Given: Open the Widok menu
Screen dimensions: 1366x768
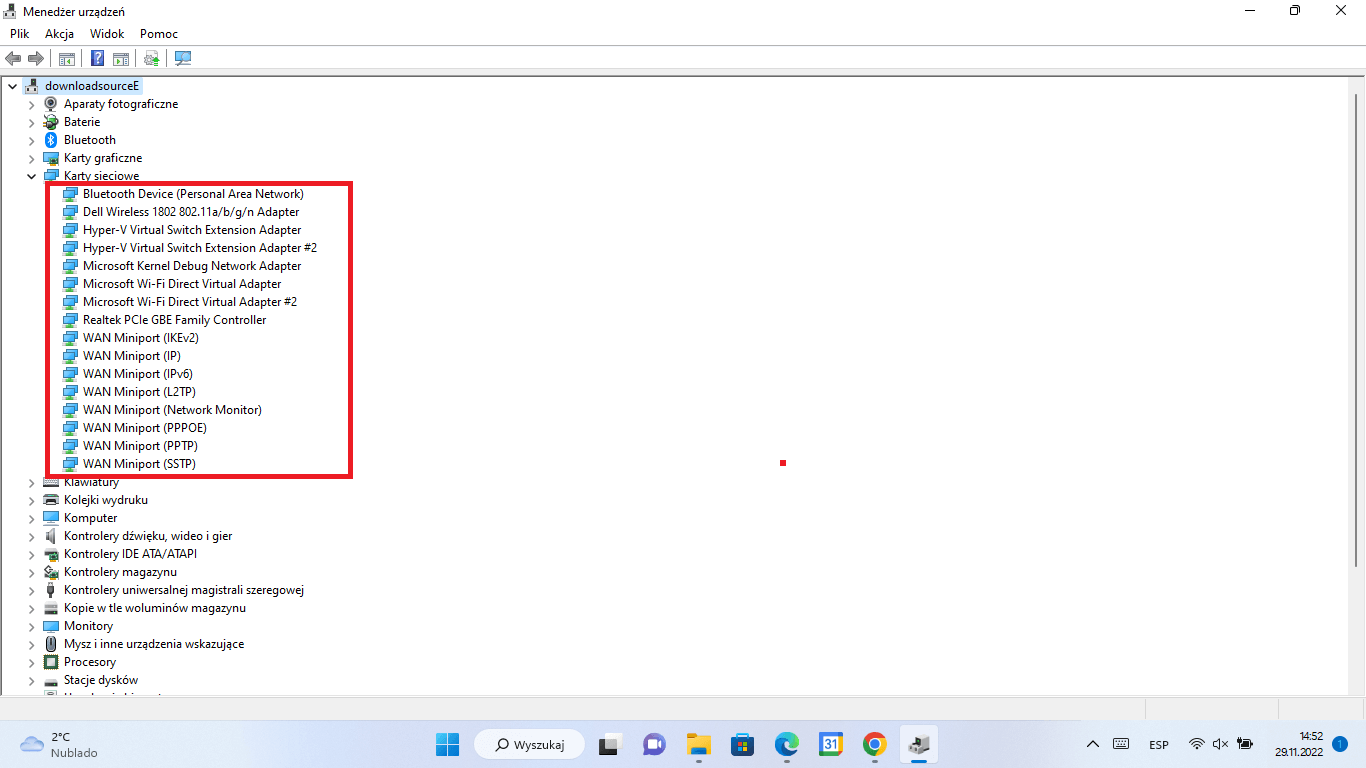Looking at the screenshot, I should (107, 33).
